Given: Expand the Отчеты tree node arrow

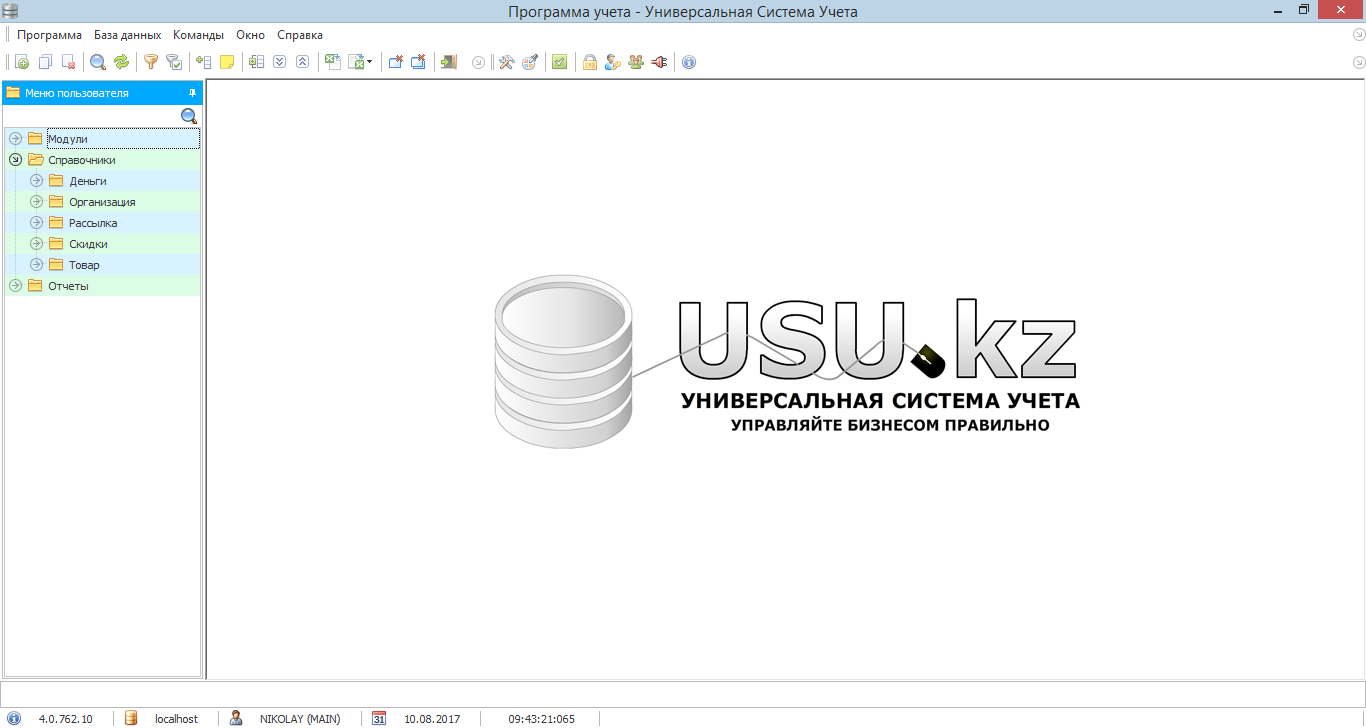Looking at the screenshot, I should [15, 286].
